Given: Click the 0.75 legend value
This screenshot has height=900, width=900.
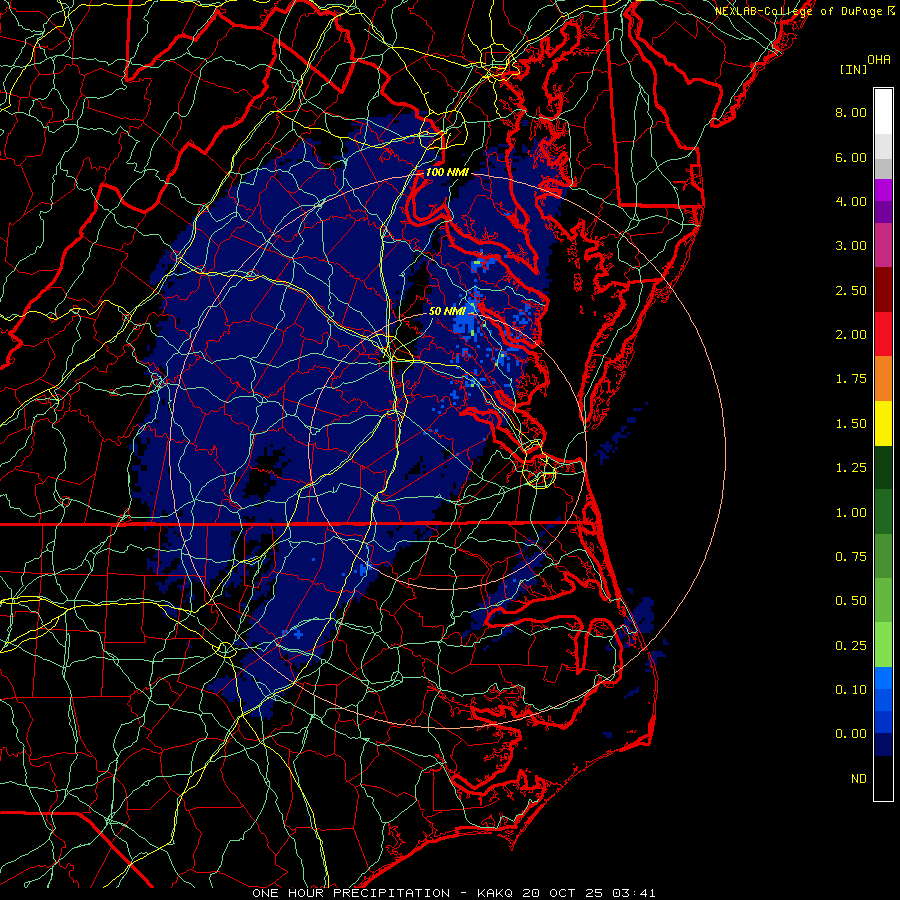Looking at the screenshot, I should [851, 557].
